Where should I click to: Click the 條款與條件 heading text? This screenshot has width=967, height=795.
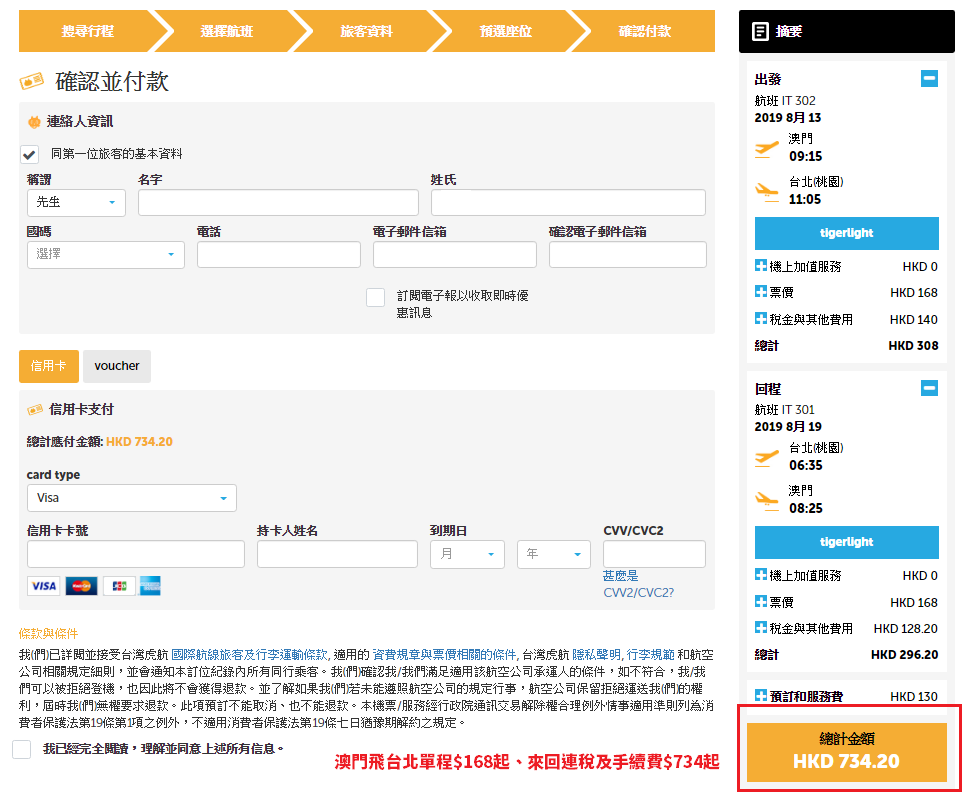coord(48,633)
